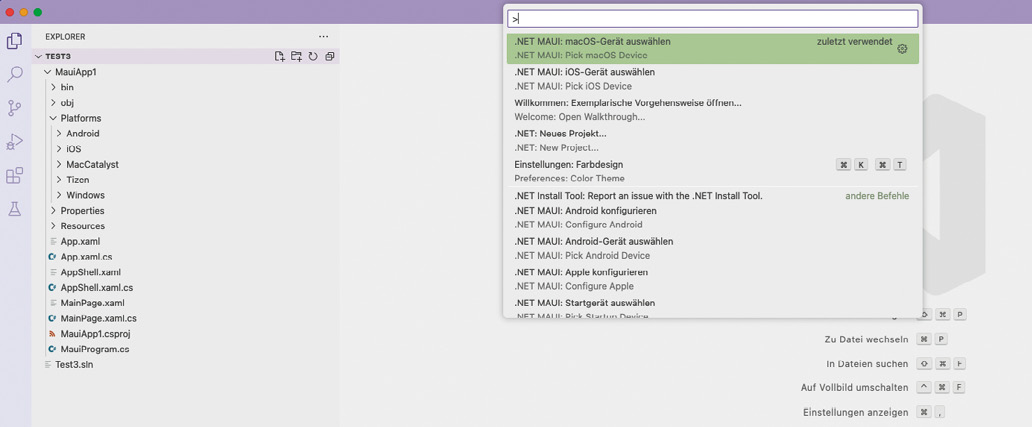Image resolution: width=1032 pixels, height=427 pixels.
Task: Open the Explorer more actions menu
Action: (323, 37)
